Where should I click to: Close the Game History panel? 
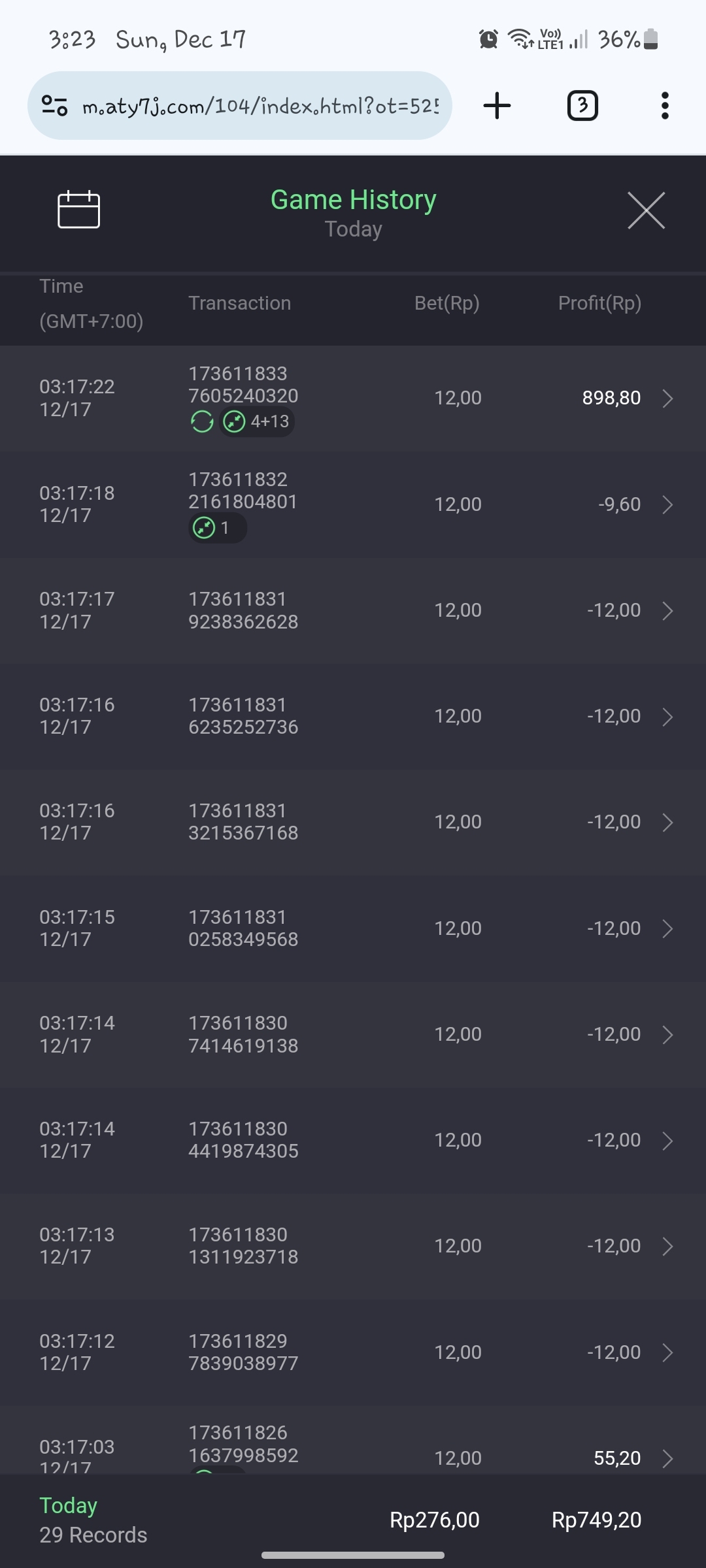[646, 210]
